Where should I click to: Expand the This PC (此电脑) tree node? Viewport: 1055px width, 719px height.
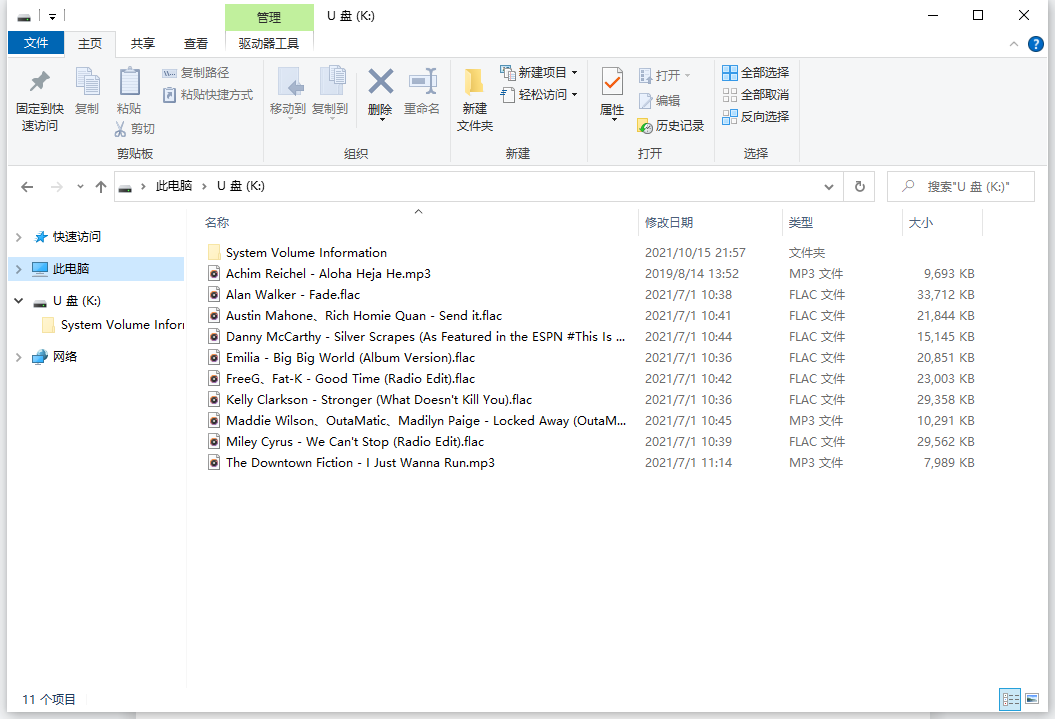19,269
